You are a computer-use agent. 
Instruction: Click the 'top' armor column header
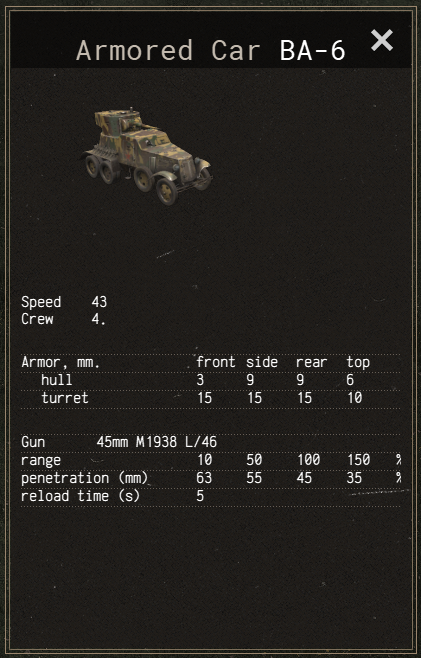(358, 363)
